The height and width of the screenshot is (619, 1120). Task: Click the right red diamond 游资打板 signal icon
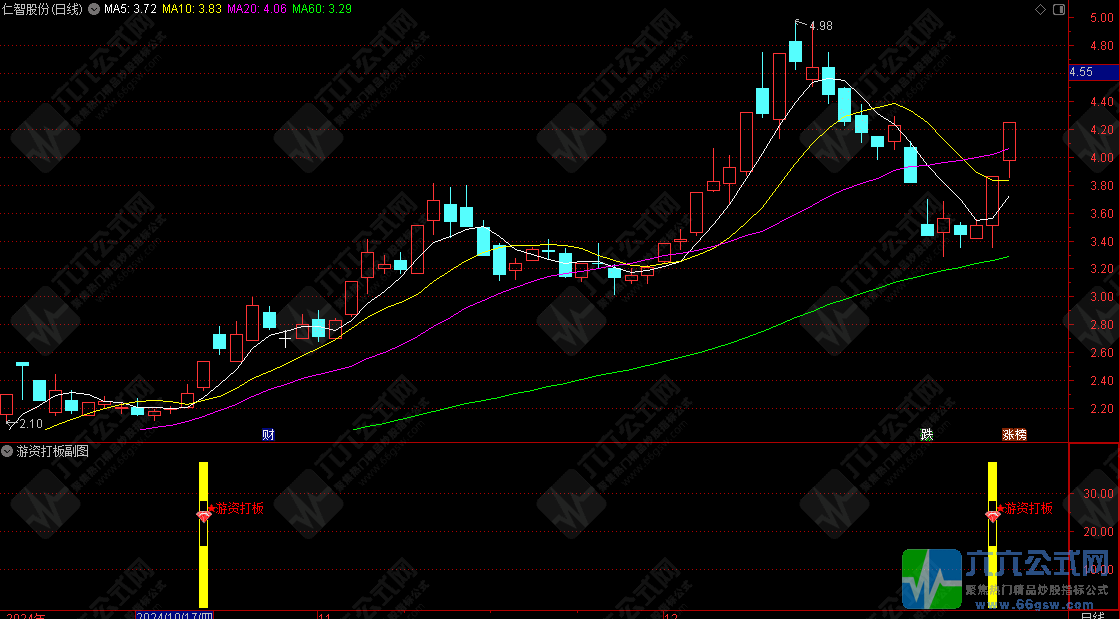point(993,515)
